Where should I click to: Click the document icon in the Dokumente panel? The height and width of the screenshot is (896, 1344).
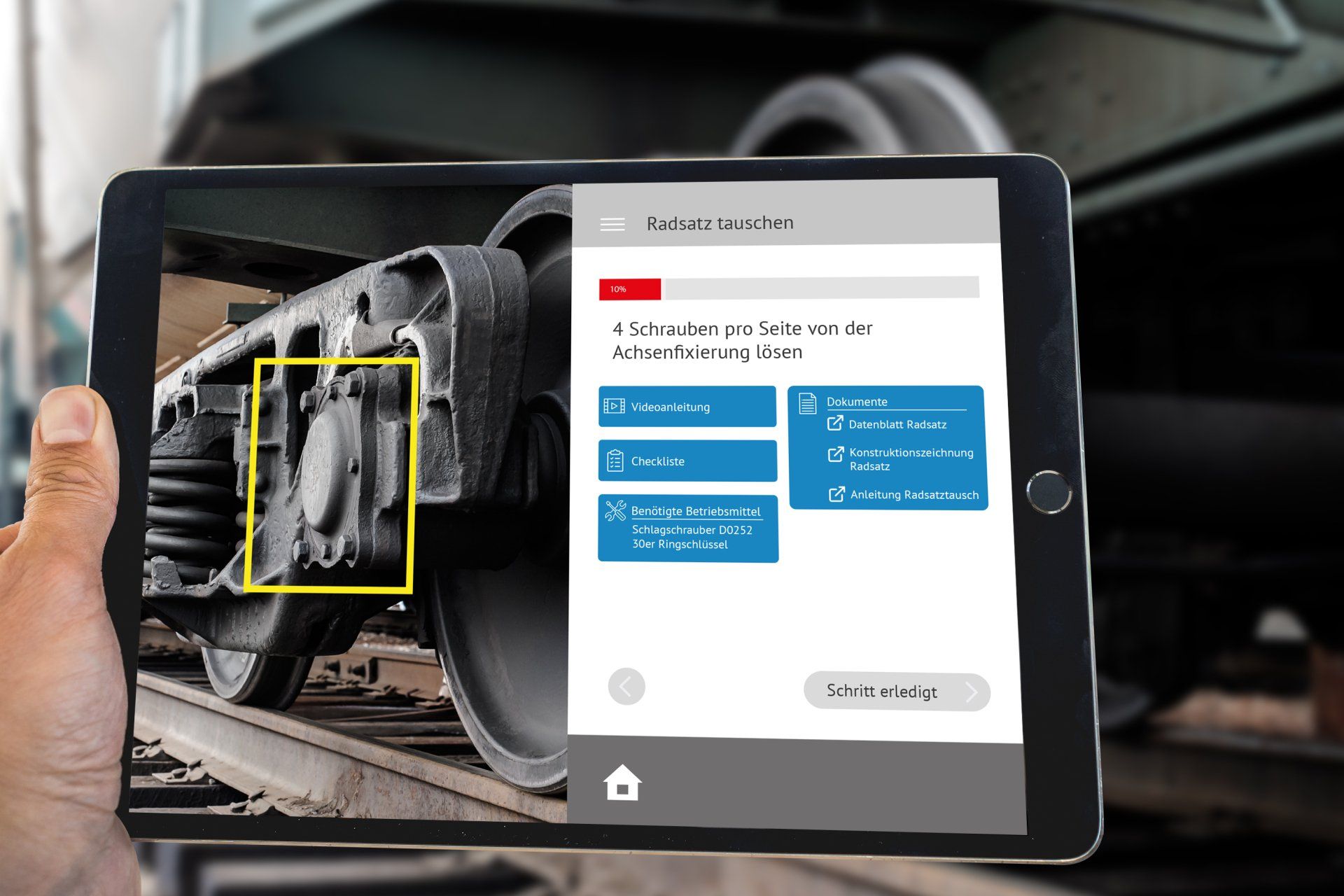tap(808, 402)
